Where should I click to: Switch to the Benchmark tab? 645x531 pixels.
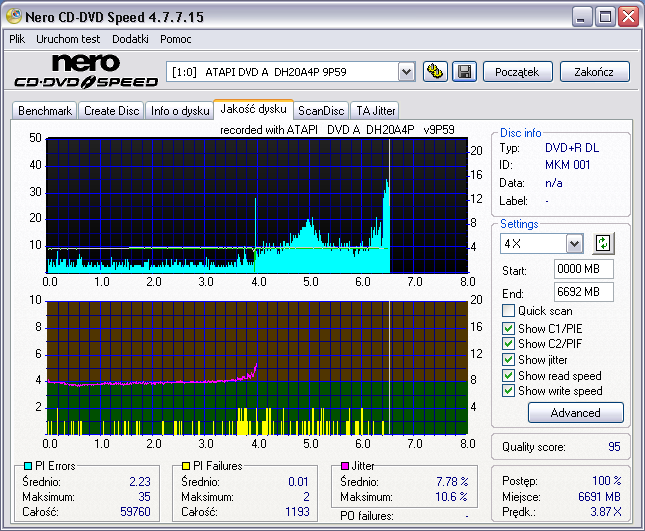click(x=45, y=111)
